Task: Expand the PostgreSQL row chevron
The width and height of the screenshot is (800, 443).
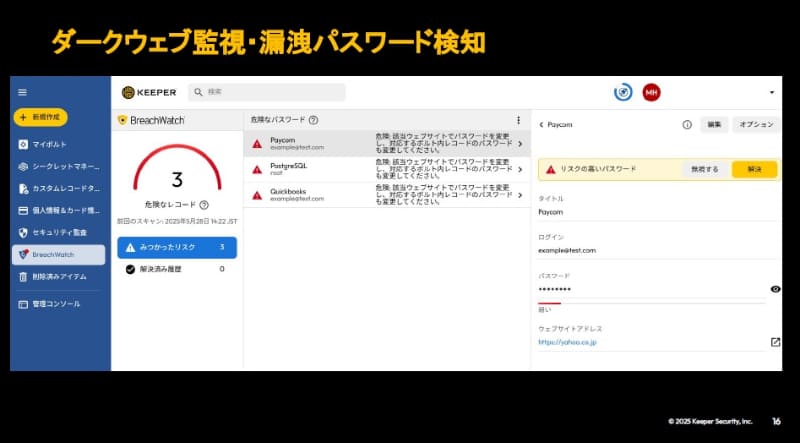Action: tap(520, 169)
